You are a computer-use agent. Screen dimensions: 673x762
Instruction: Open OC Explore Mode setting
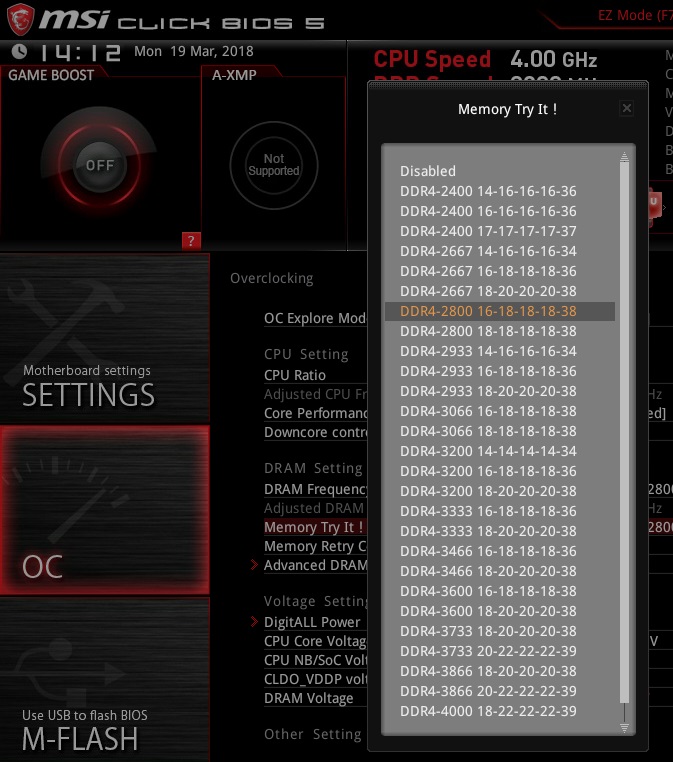315,318
